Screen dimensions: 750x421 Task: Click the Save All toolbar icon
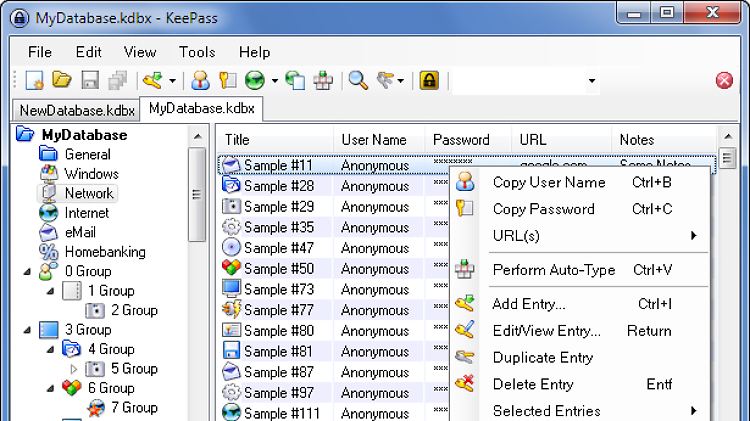click(118, 80)
